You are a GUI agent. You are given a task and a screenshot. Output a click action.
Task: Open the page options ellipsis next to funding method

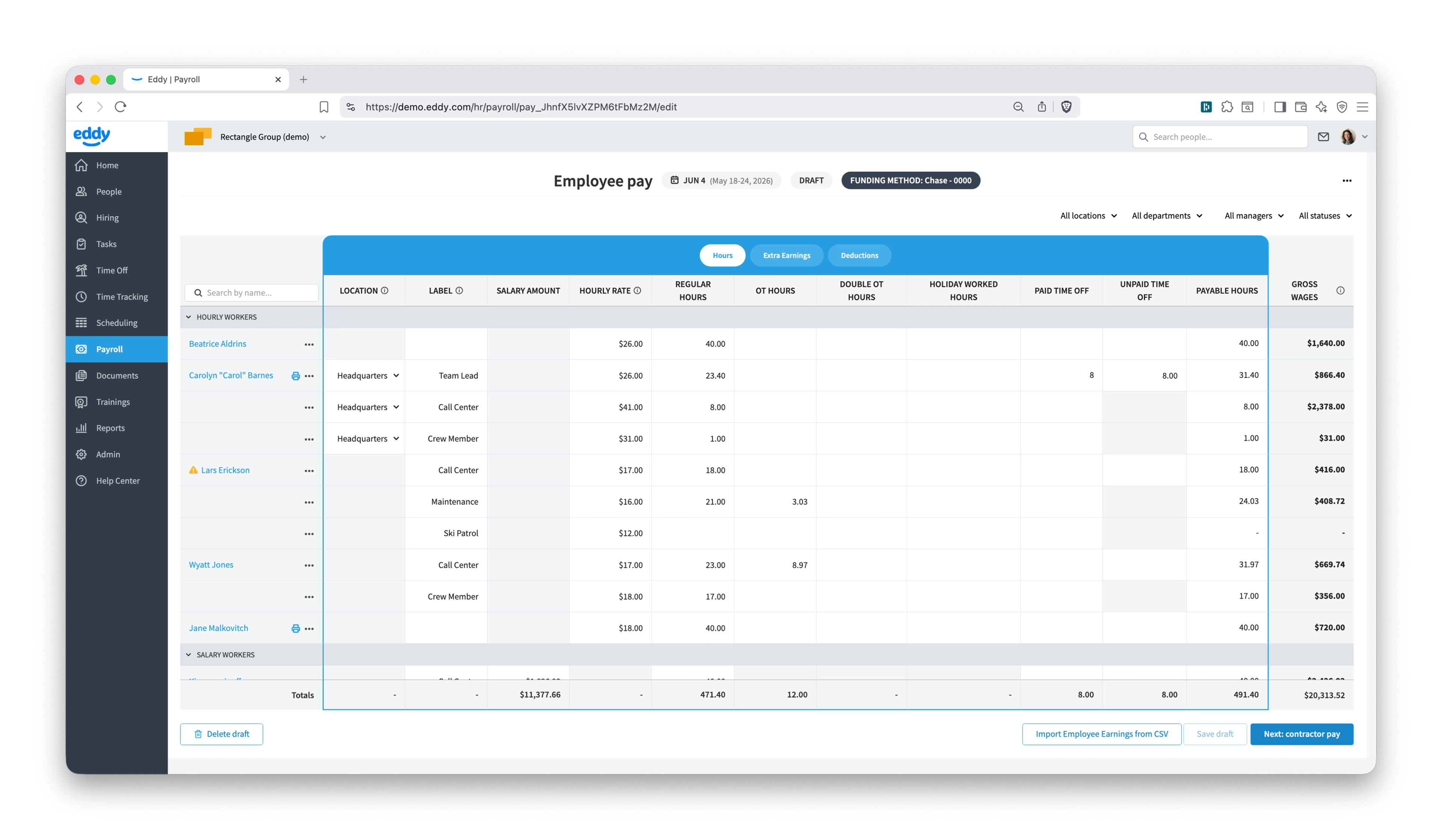coord(1347,181)
